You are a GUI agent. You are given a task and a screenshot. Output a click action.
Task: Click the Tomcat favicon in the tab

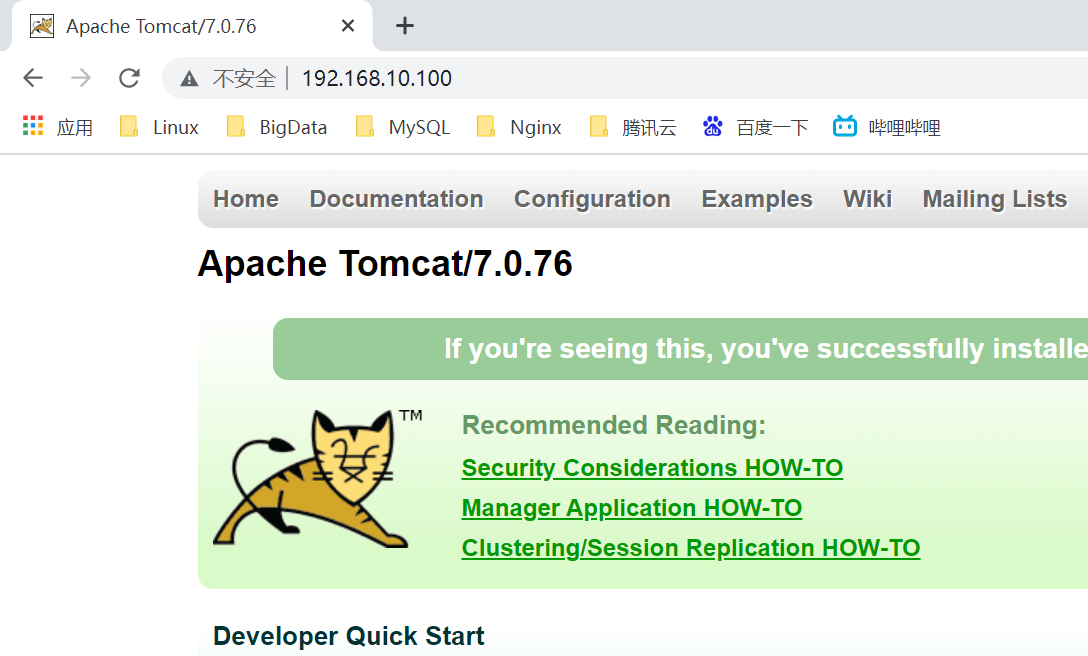click(42, 26)
